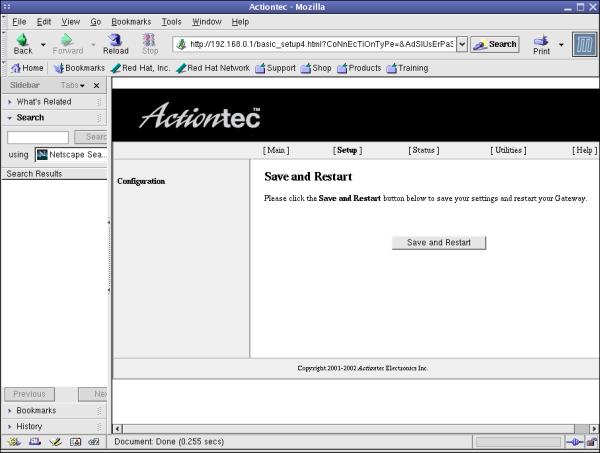This screenshot has height=453, width=600.
Task: Open the Shop bookmark folder
Action: (x=316, y=68)
